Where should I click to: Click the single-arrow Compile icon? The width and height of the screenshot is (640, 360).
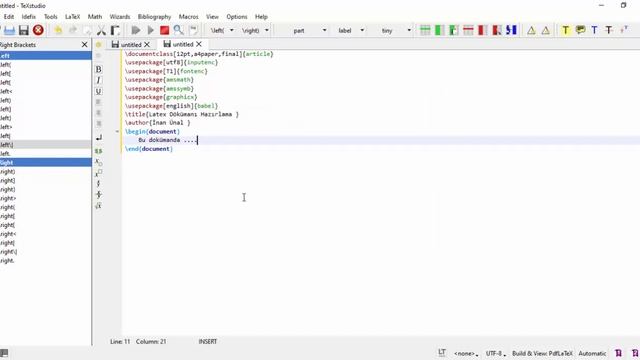(x=151, y=30)
